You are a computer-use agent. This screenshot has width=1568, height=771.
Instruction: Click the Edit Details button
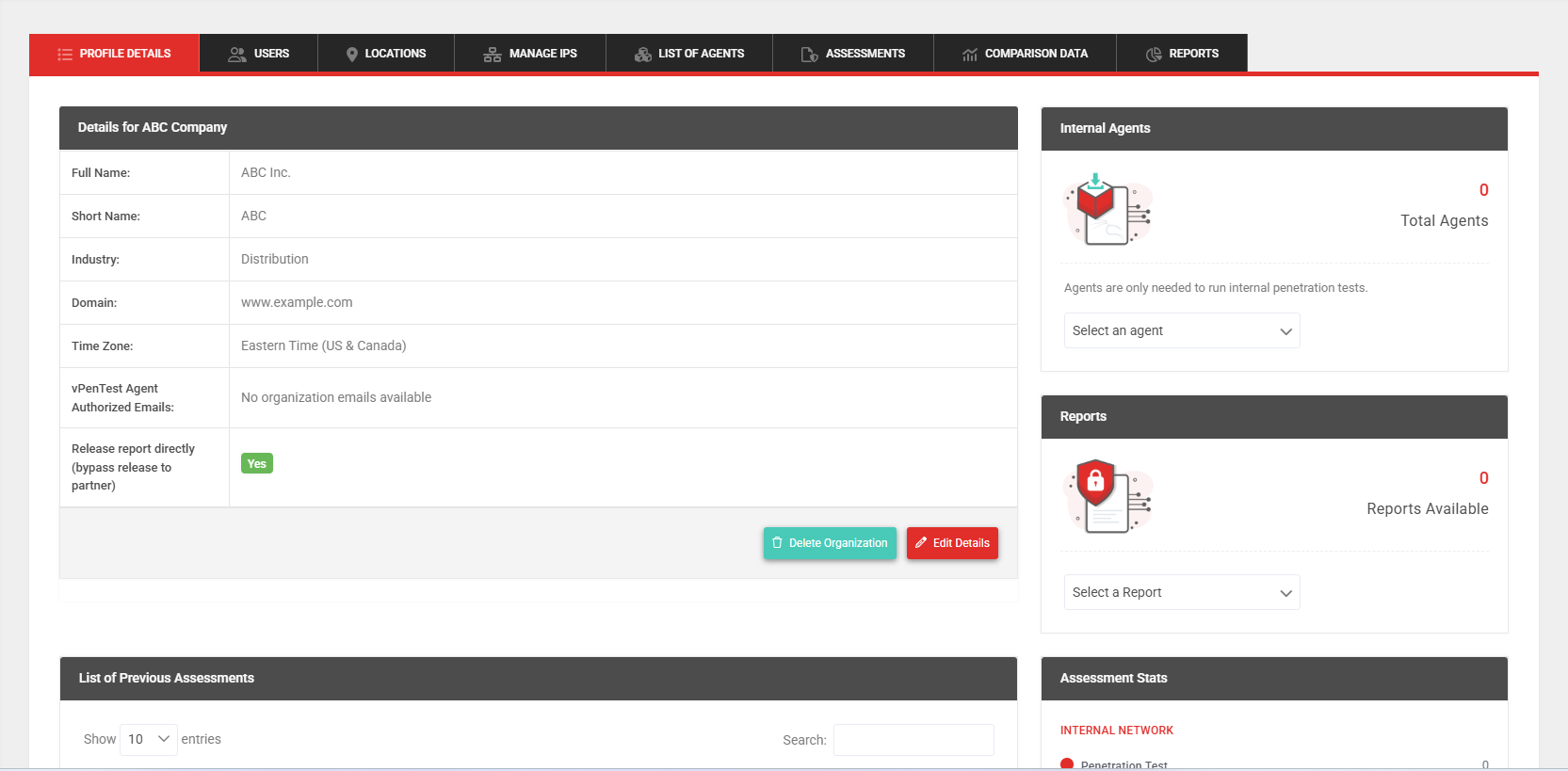(952, 543)
